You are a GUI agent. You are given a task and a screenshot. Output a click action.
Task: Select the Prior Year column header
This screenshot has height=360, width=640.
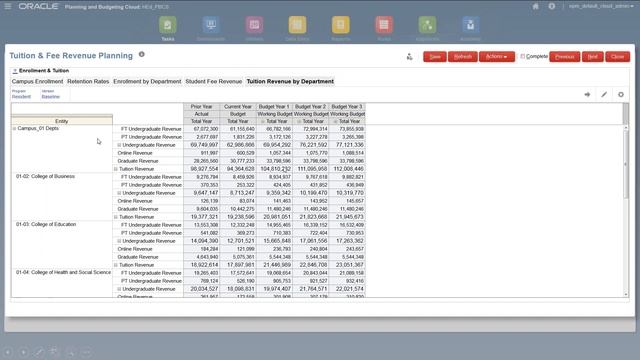[202, 107]
